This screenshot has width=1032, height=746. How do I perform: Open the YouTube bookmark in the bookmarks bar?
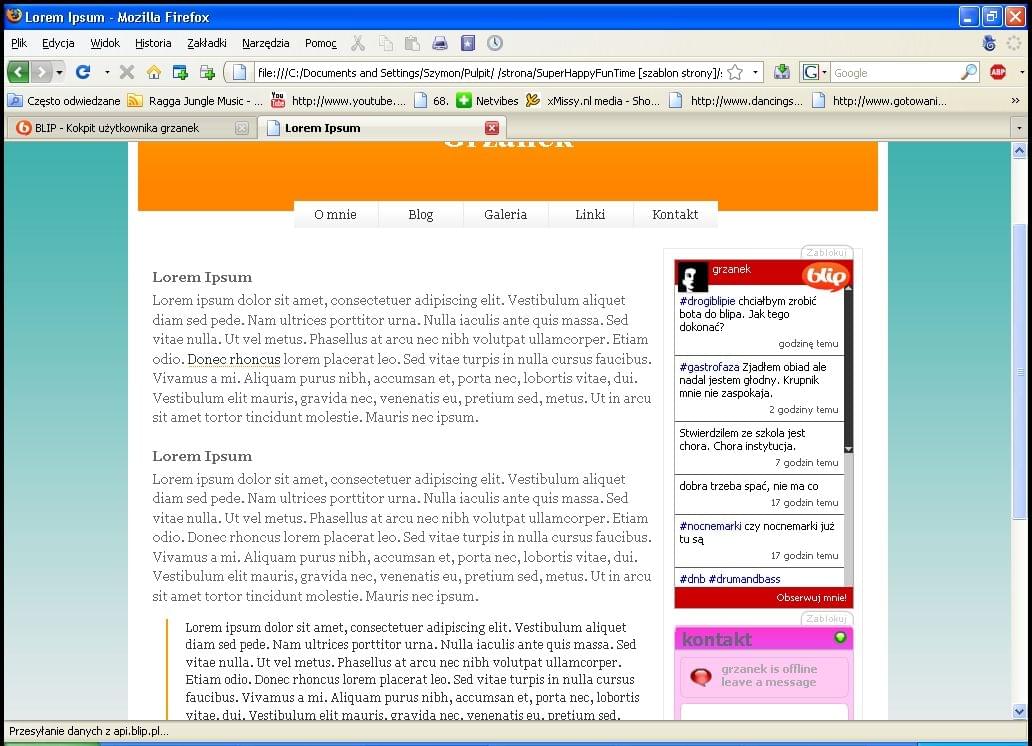(339, 101)
